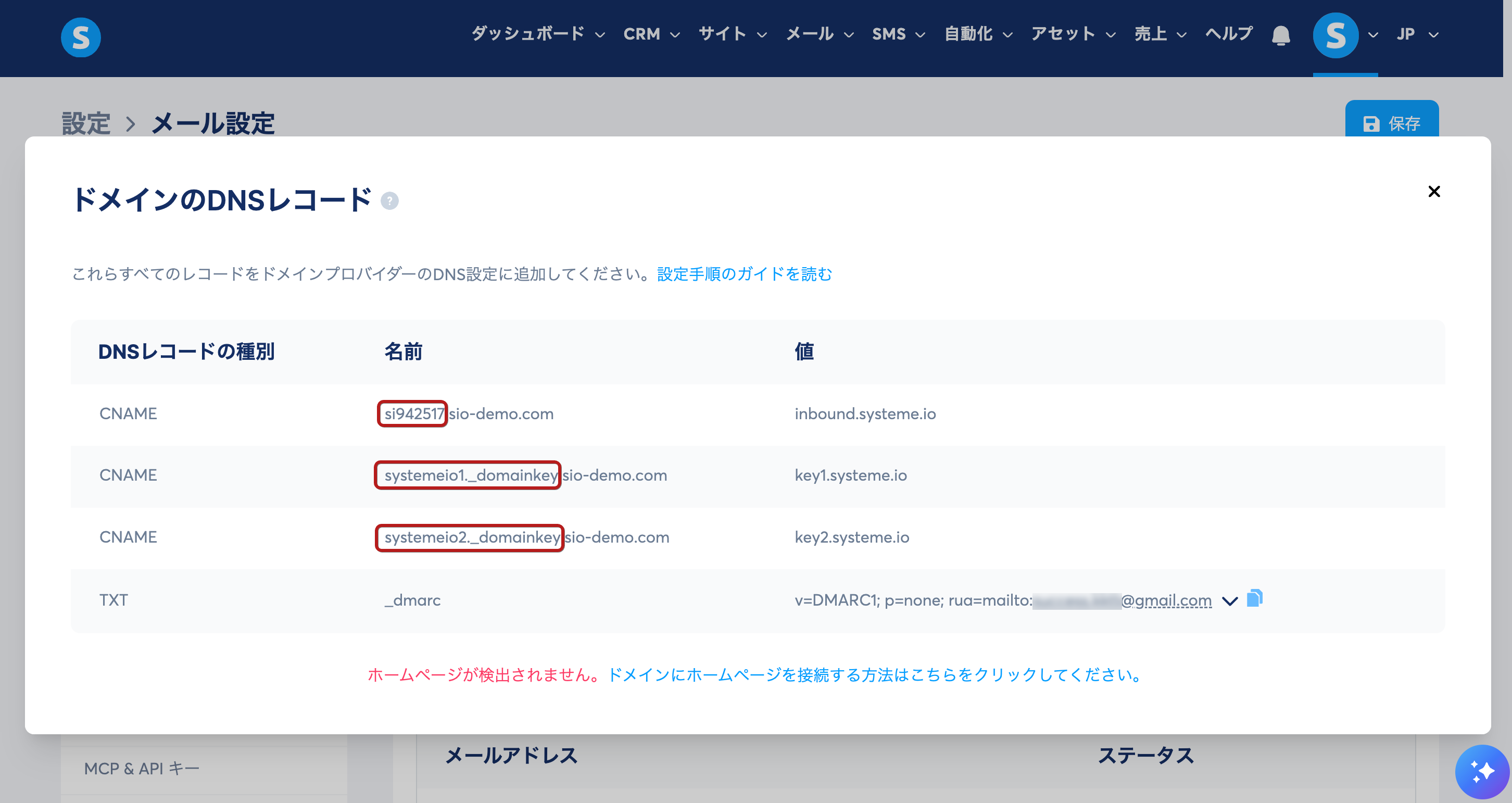Viewport: 1512px width, 803px height.
Task: Click the user avatar S icon
Action: coord(1335,35)
